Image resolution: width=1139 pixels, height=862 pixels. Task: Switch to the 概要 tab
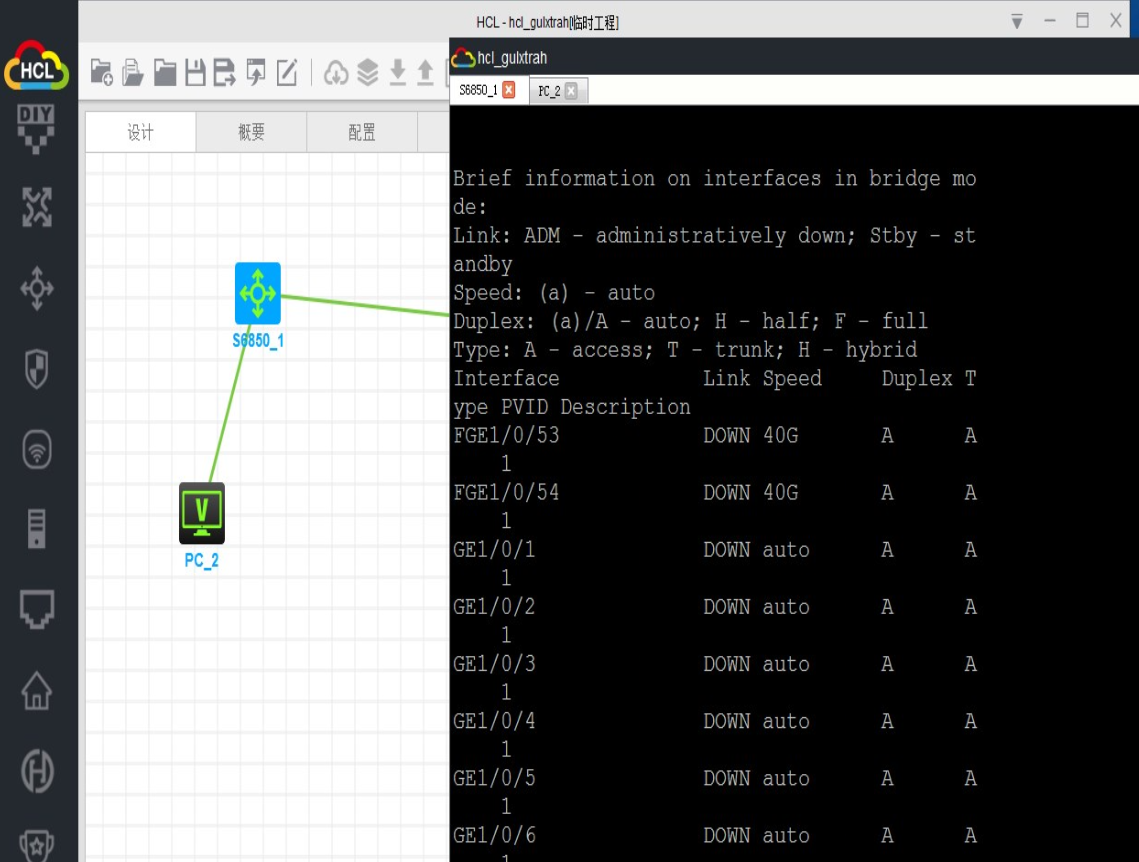(x=251, y=132)
